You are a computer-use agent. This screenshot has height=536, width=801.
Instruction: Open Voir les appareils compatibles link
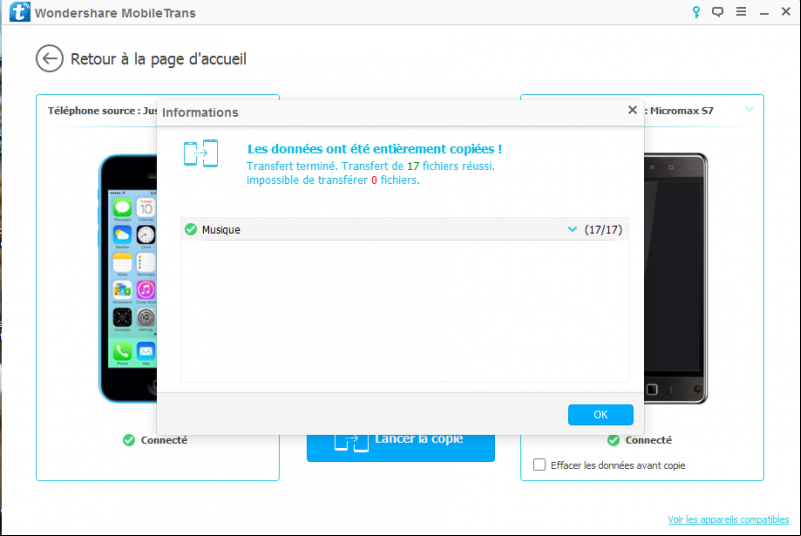click(728, 520)
